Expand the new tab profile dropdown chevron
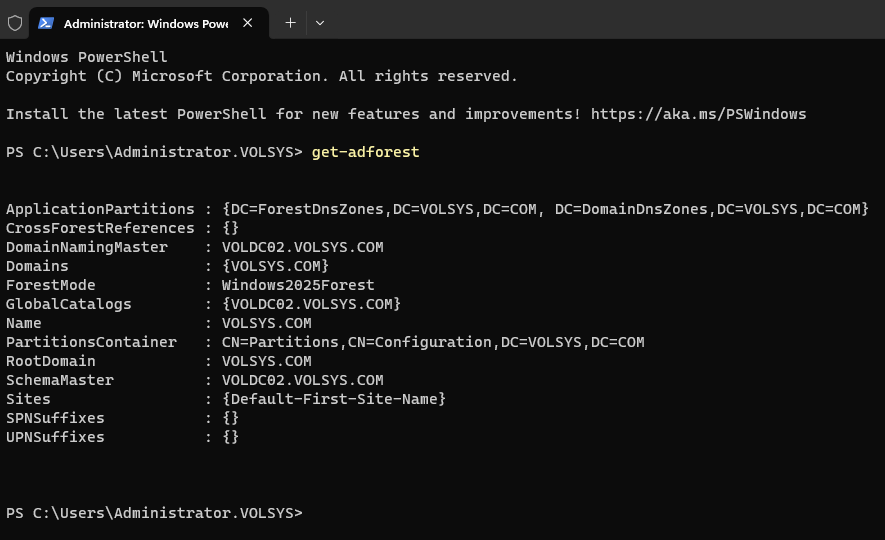The height and width of the screenshot is (540, 885). (320, 22)
